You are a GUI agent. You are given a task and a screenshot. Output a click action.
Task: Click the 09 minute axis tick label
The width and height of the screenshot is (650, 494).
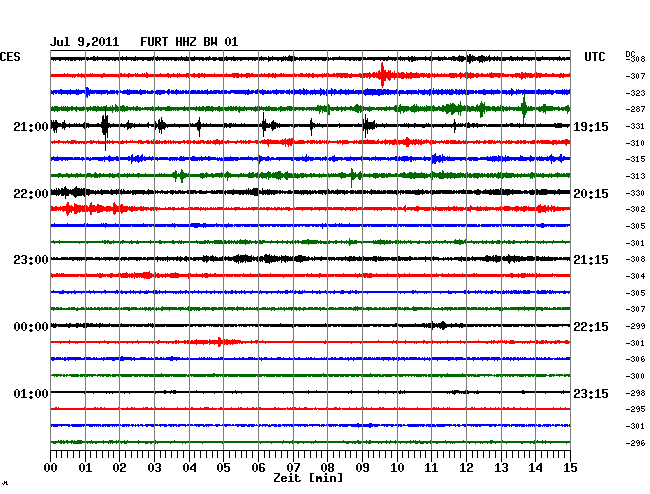tap(362, 467)
